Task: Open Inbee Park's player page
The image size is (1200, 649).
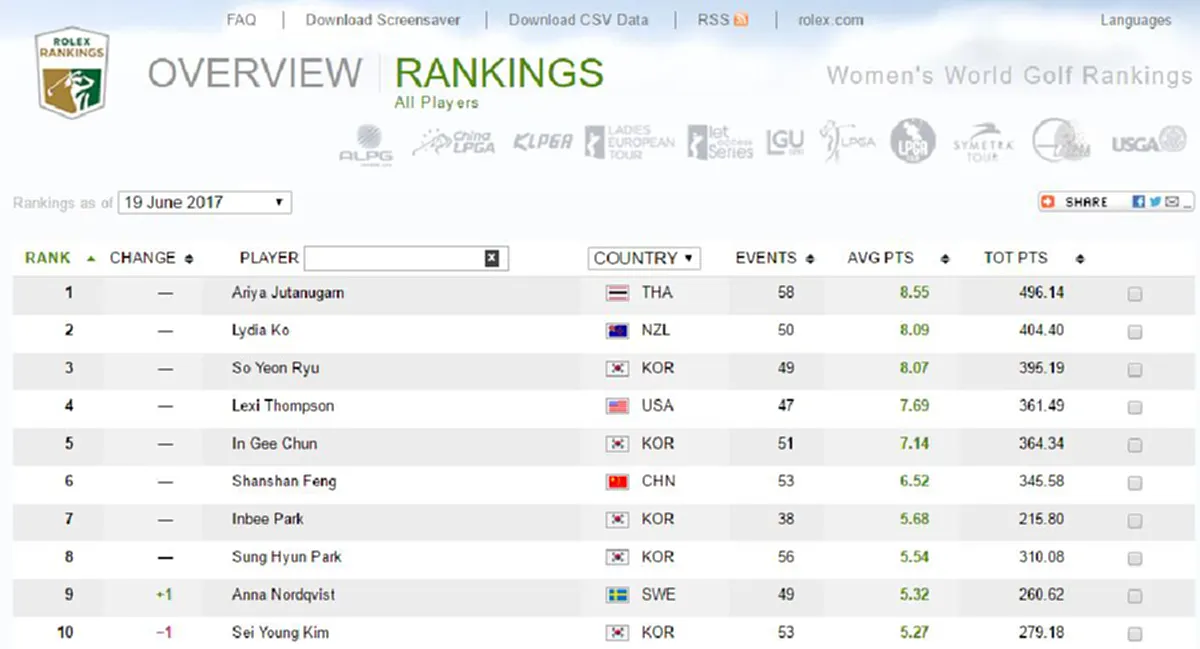Action: click(x=268, y=519)
